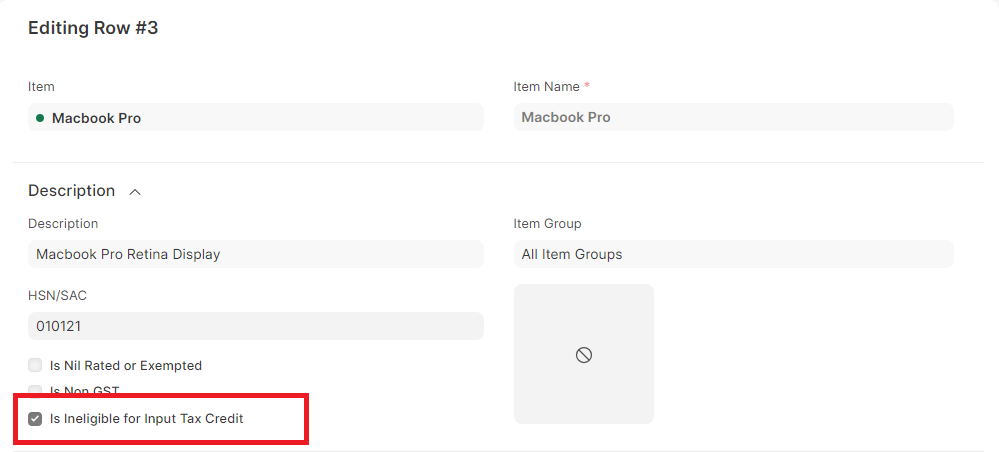
Task: Click the Description section heading
Action: click(71, 191)
